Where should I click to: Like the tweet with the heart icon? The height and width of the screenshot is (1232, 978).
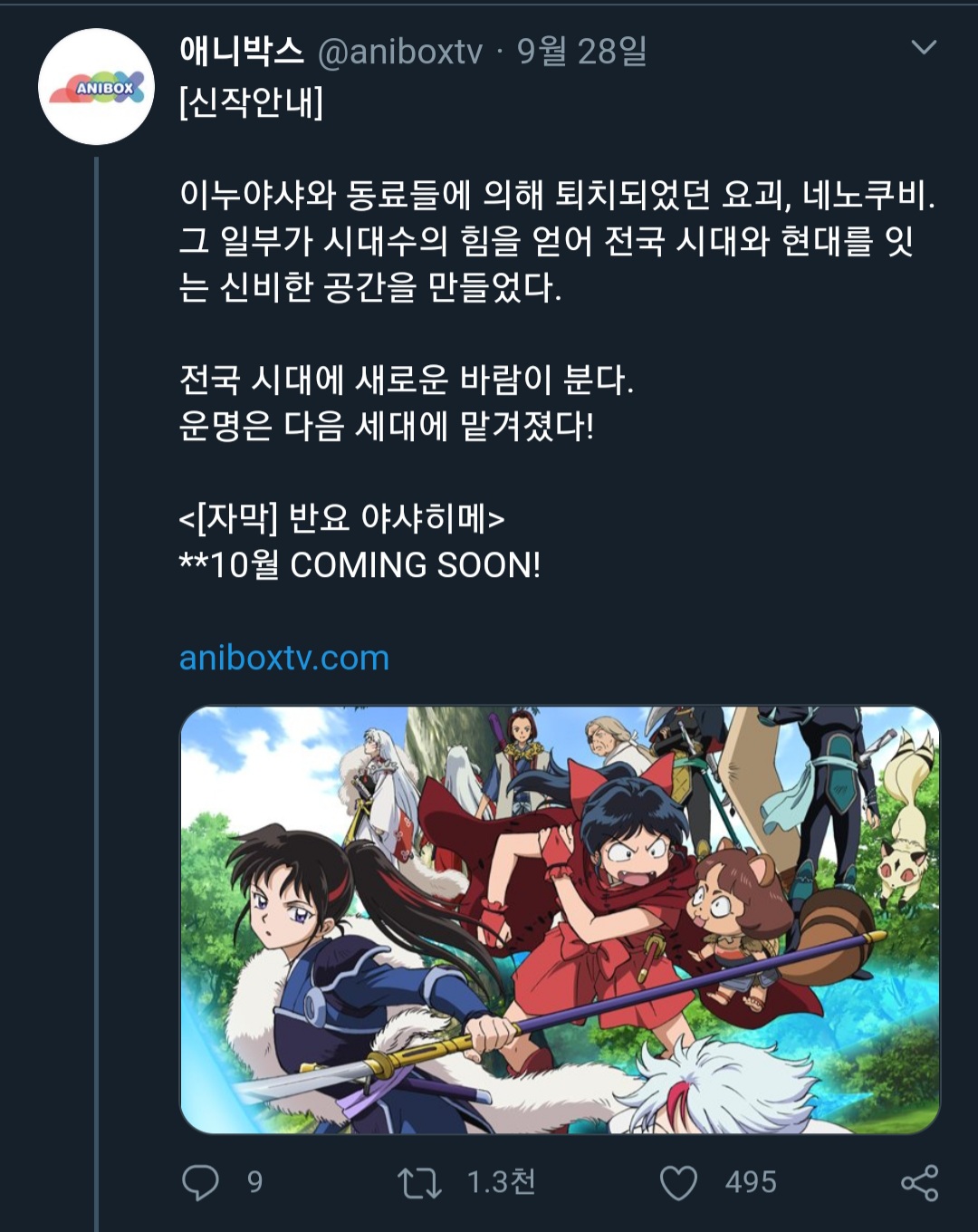678,1183
